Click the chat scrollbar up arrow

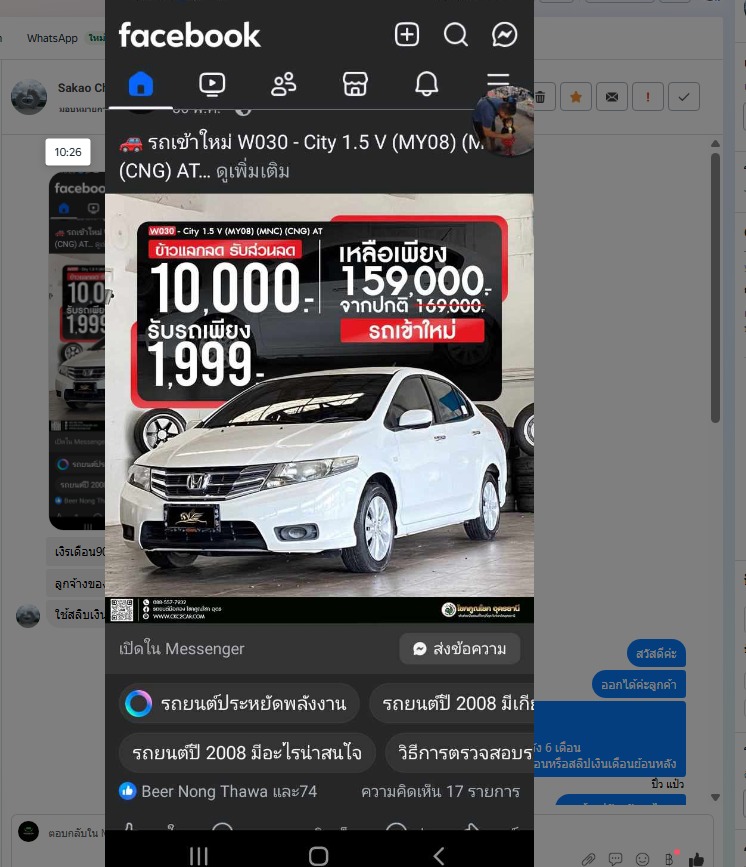pyautogui.click(x=715, y=144)
